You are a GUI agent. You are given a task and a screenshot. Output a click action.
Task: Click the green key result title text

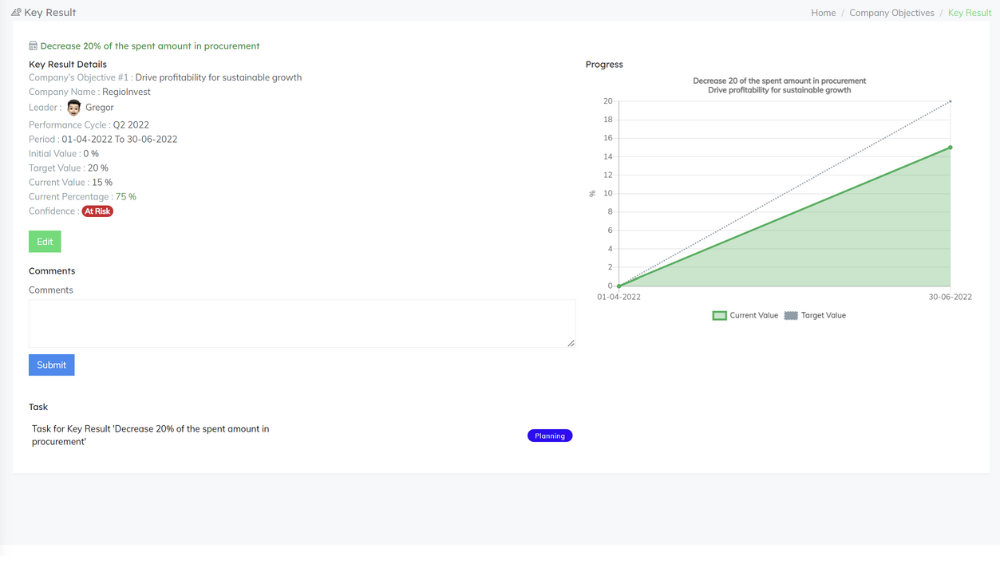(150, 46)
